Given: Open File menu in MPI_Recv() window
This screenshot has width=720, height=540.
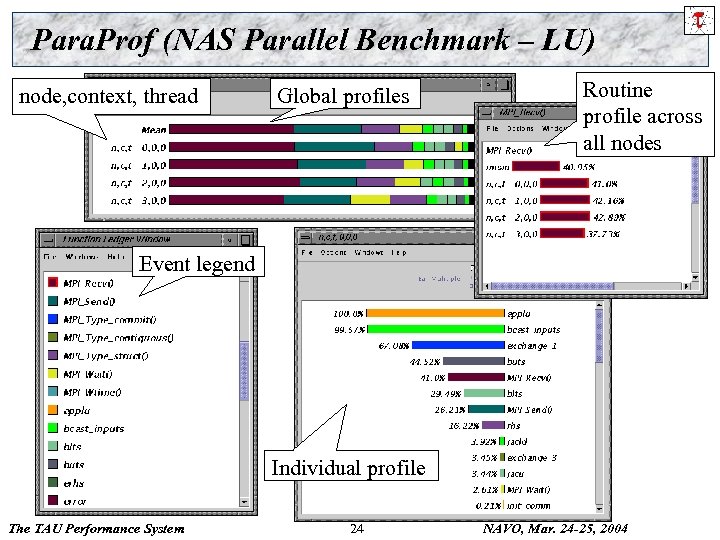Looking at the screenshot, I should [493, 129].
